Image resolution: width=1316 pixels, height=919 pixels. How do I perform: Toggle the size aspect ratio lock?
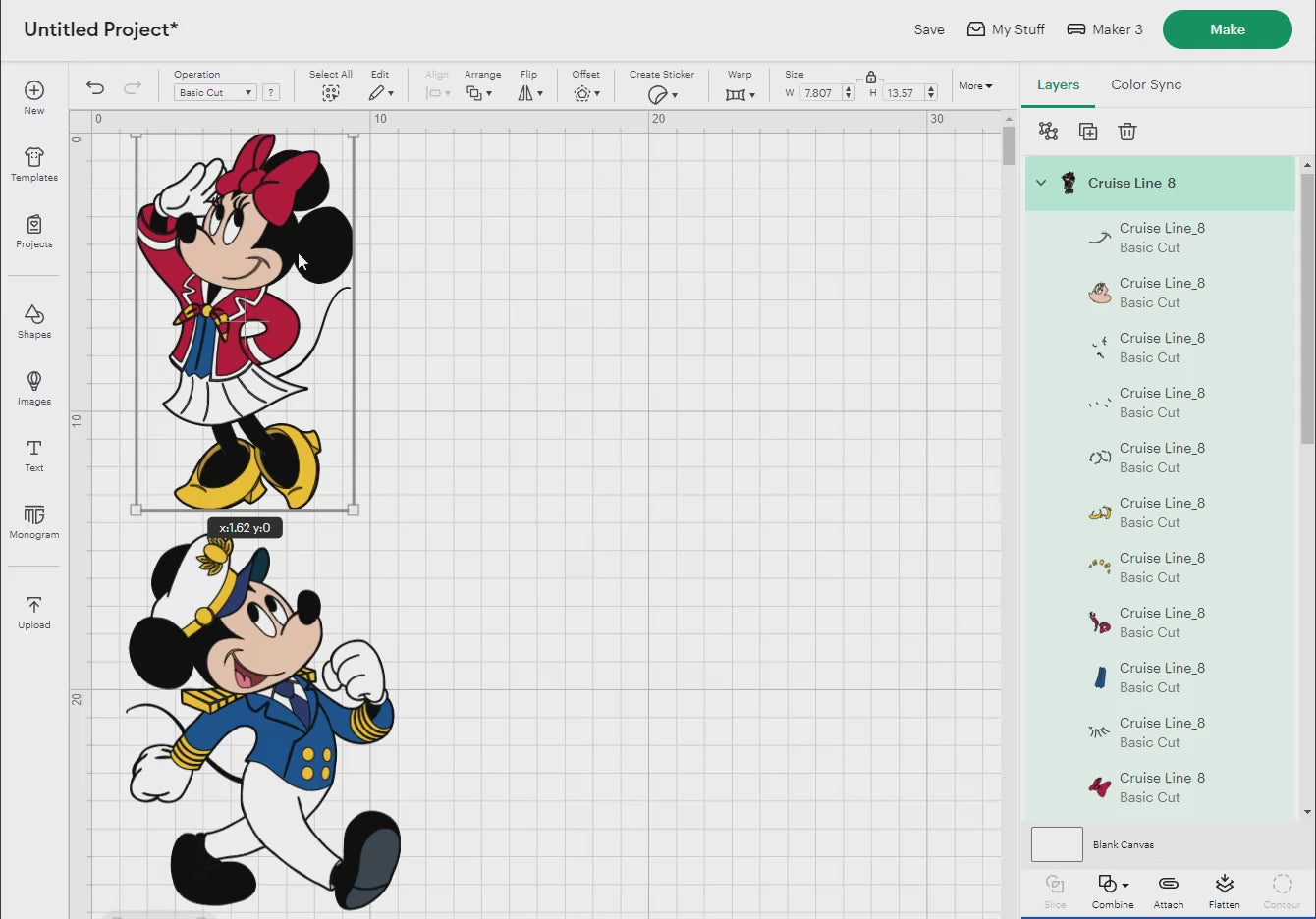click(871, 77)
